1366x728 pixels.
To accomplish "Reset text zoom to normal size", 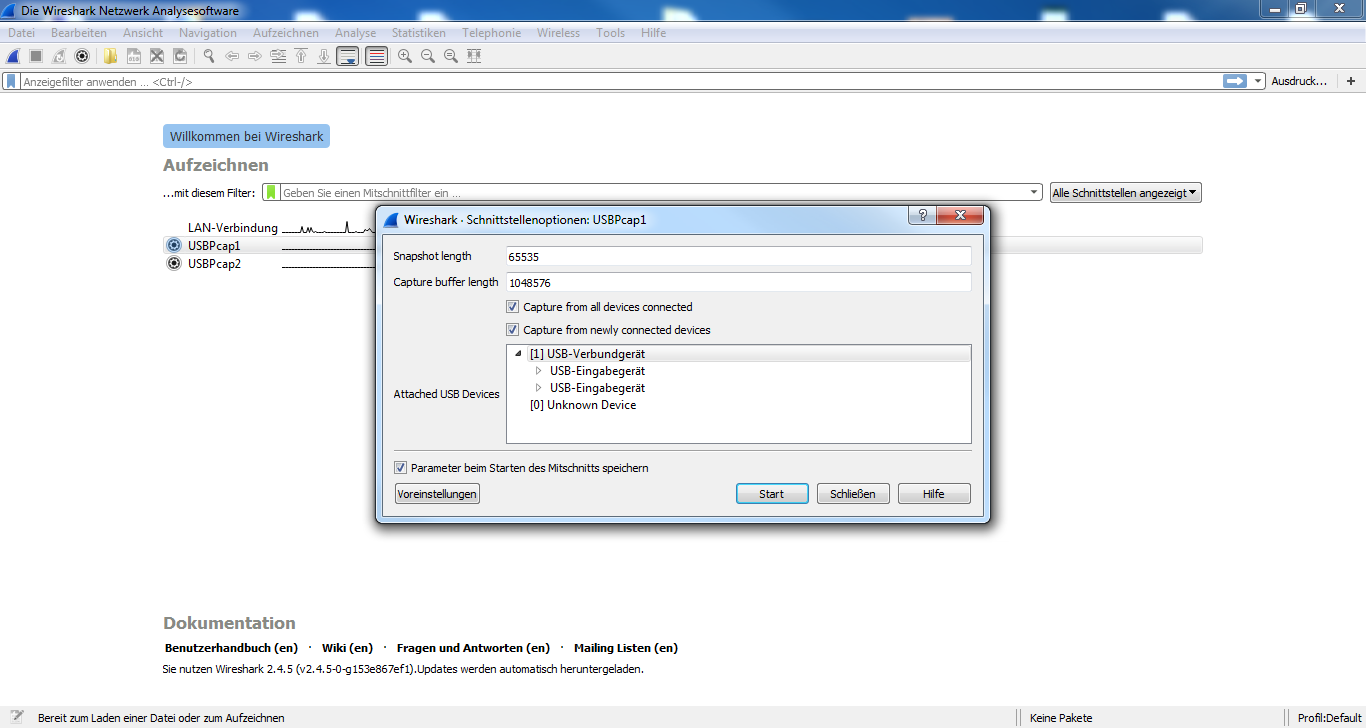I will point(451,57).
